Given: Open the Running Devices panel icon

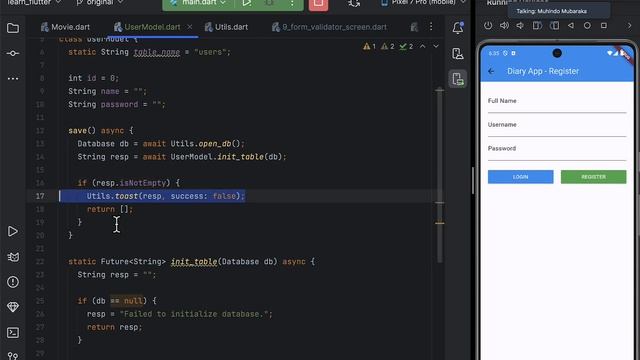Looking at the screenshot, I should click(458, 79).
